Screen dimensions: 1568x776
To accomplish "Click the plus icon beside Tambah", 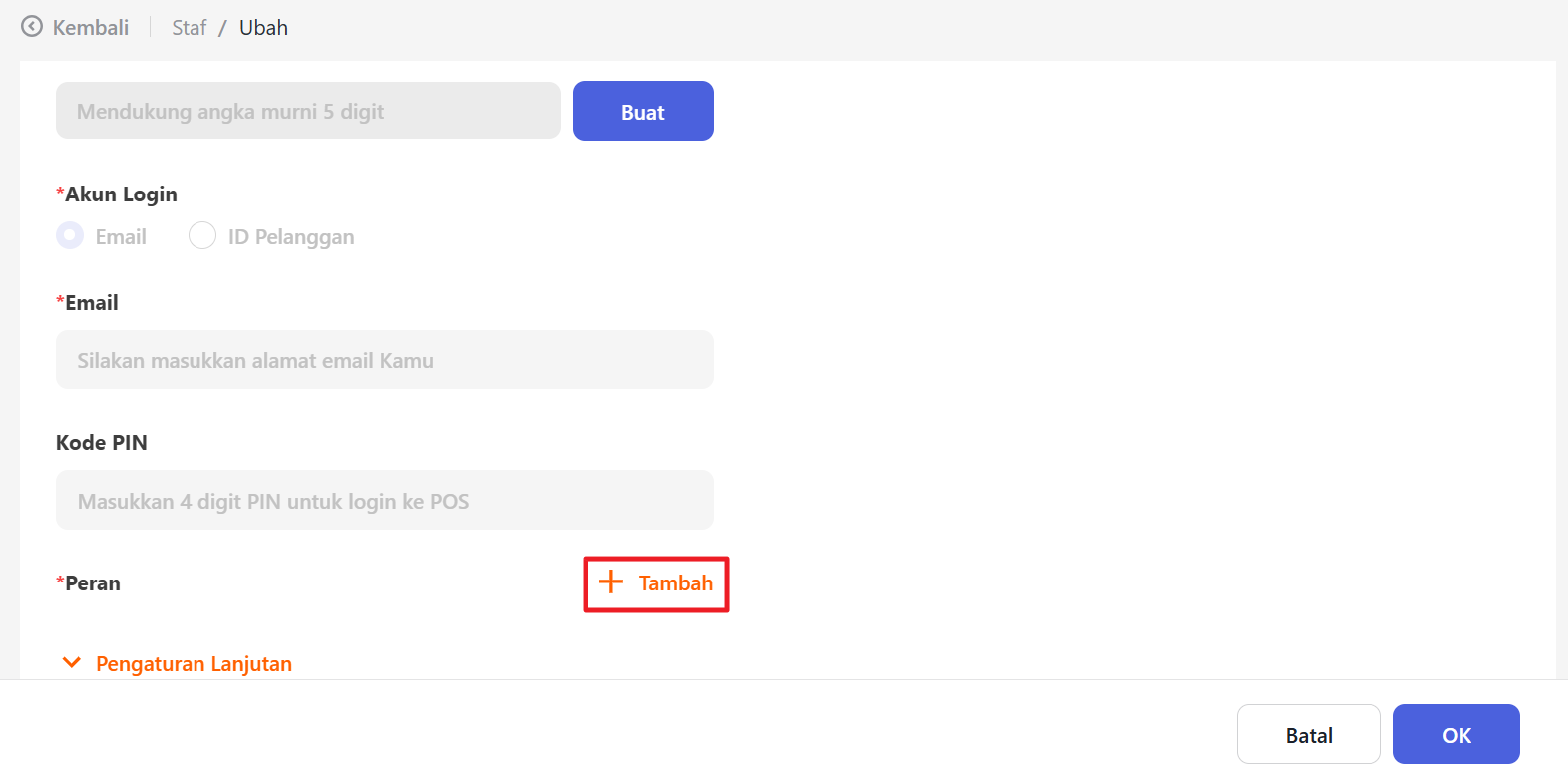I will [610, 582].
